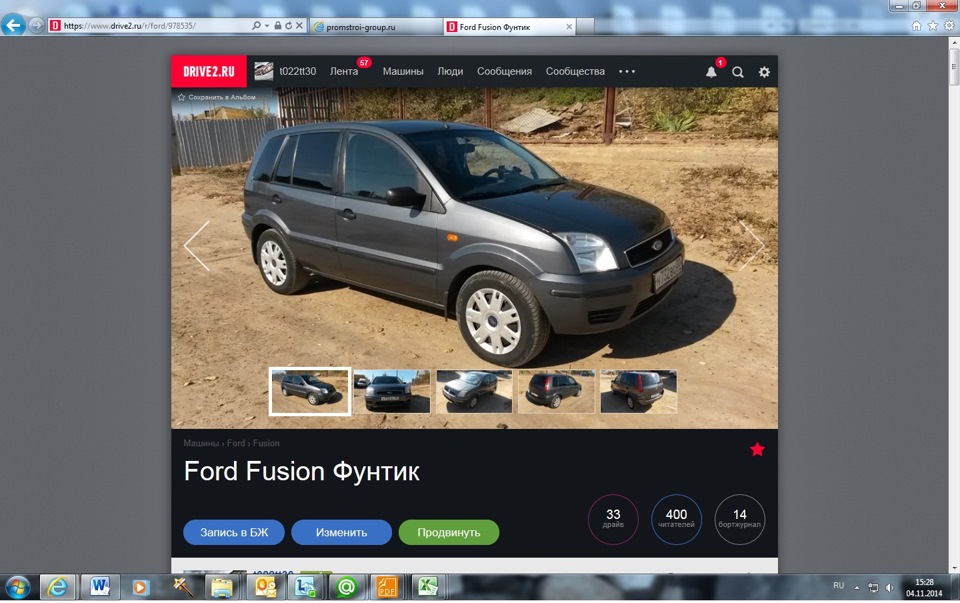Go back with the browser back arrow
Image resolution: width=960 pixels, height=603 pixels.
(x=13, y=26)
